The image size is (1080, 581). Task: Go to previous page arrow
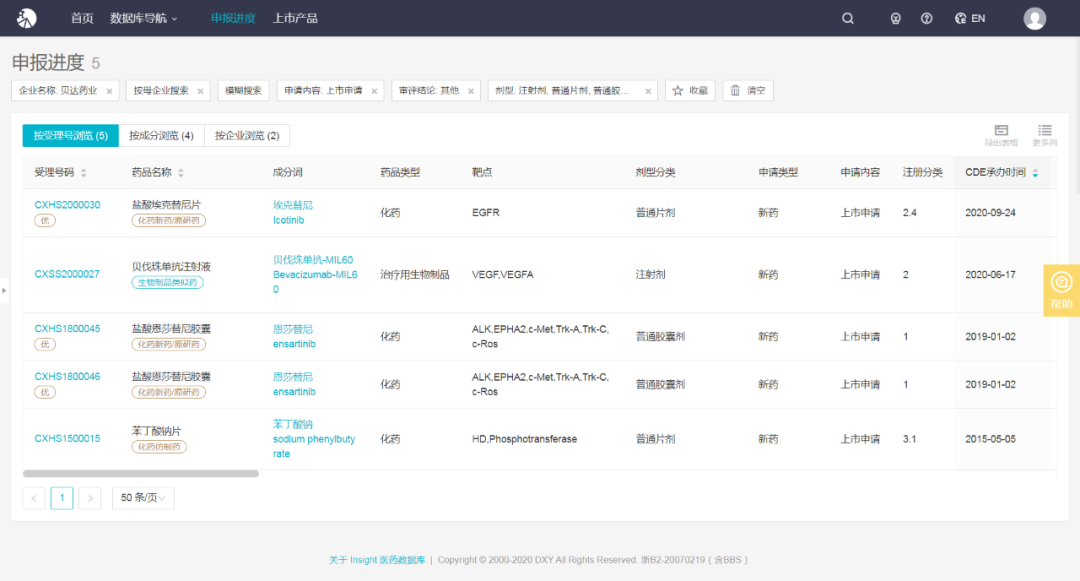point(34,498)
